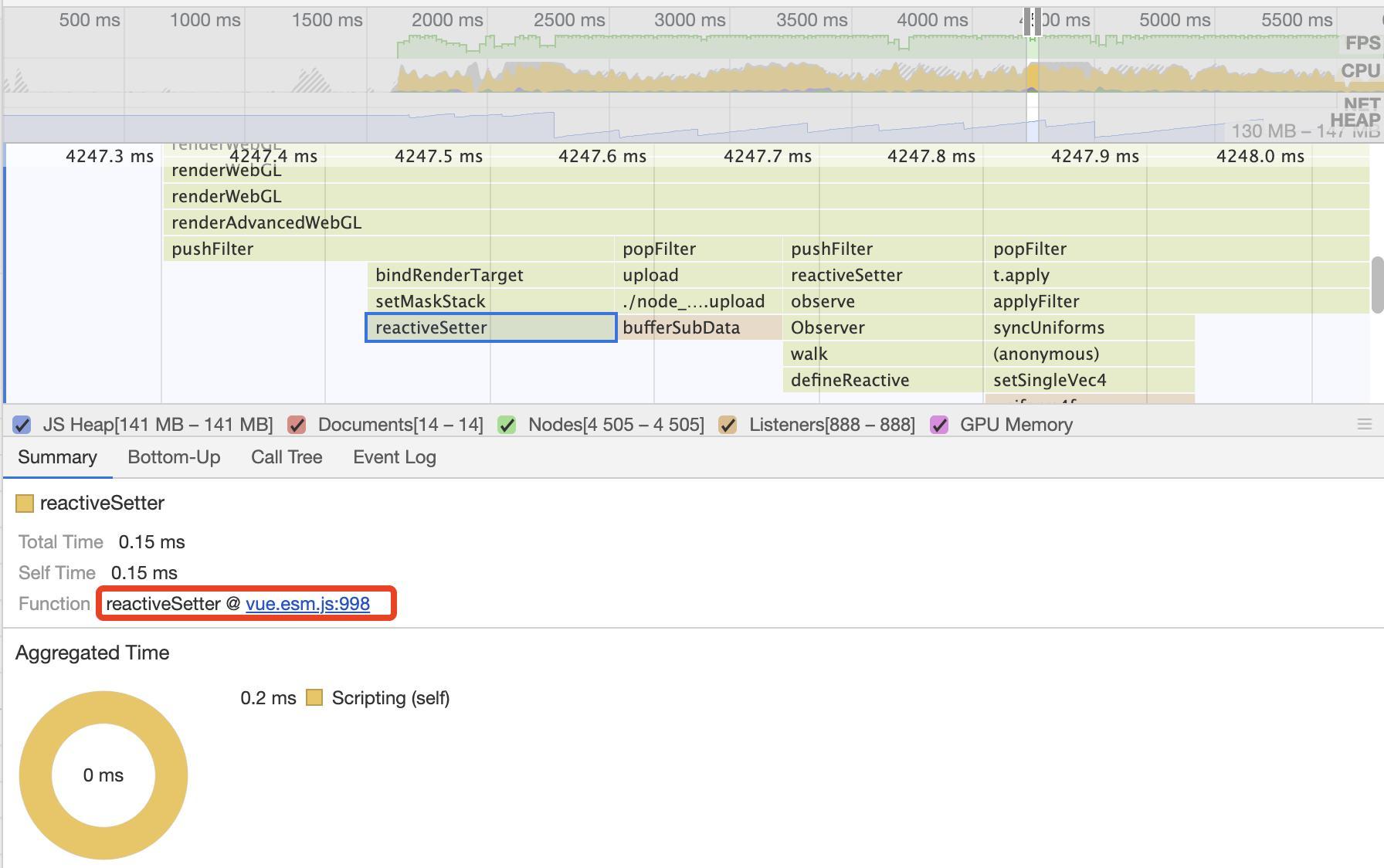Screen dimensions: 1384x868
Task: Open the memory counters hamburger menu
Action: (x=1364, y=425)
